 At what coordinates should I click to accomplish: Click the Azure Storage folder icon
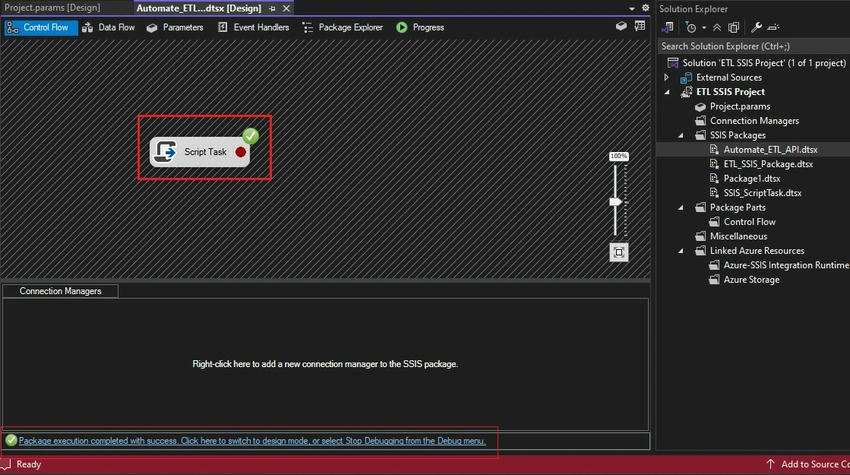point(714,280)
